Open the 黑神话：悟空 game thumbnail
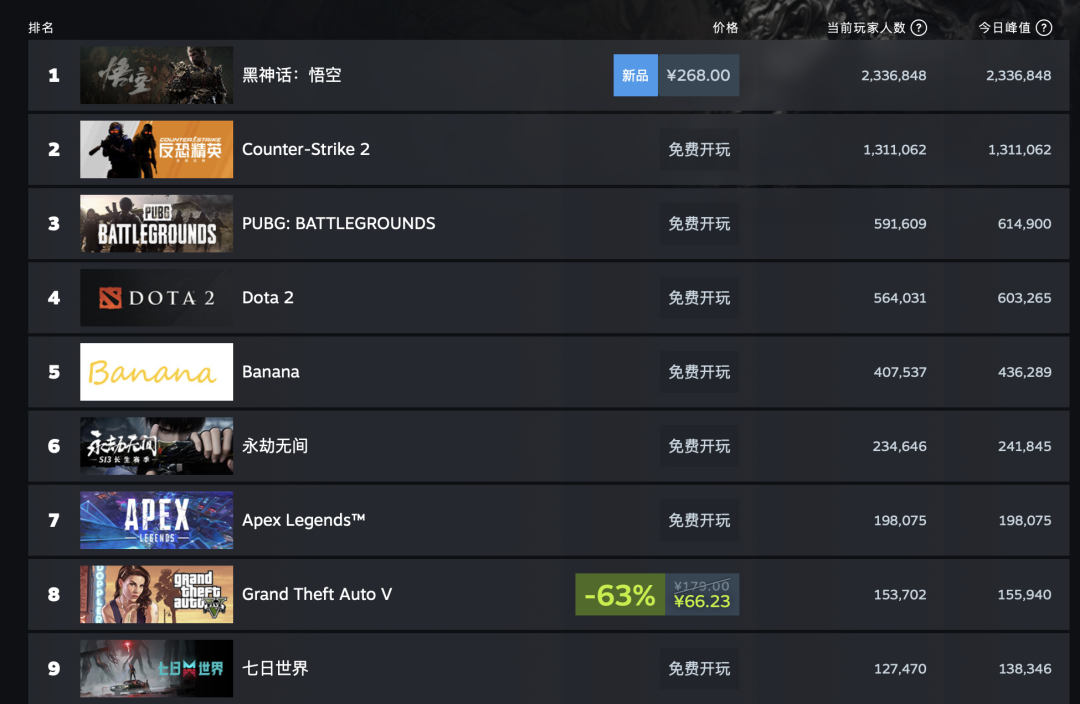Viewport: 1080px width, 704px height. 156,75
